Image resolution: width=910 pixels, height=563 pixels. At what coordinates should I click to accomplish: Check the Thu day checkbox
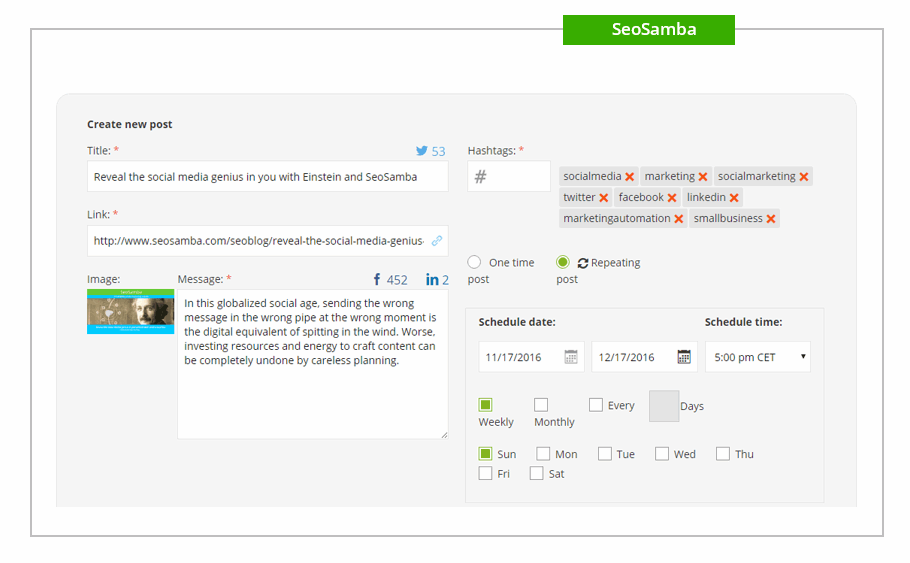coord(723,453)
